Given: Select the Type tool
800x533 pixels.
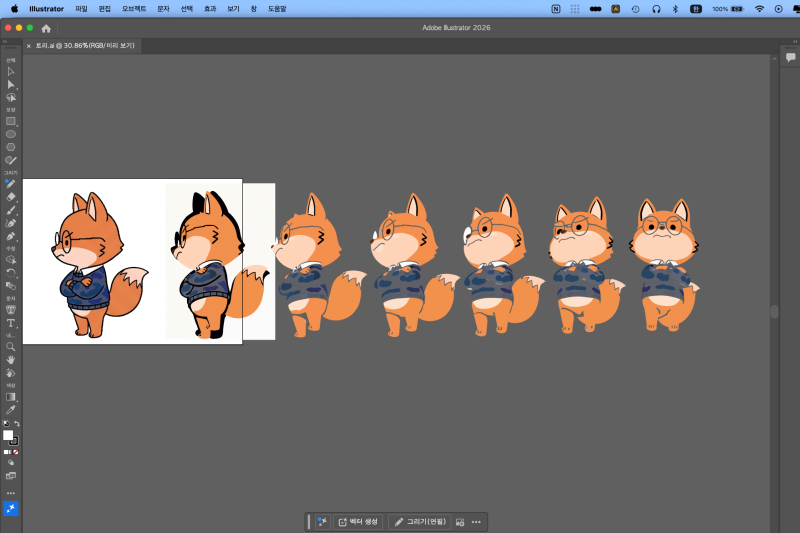Looking at the screenshot, I should point(11,323).
